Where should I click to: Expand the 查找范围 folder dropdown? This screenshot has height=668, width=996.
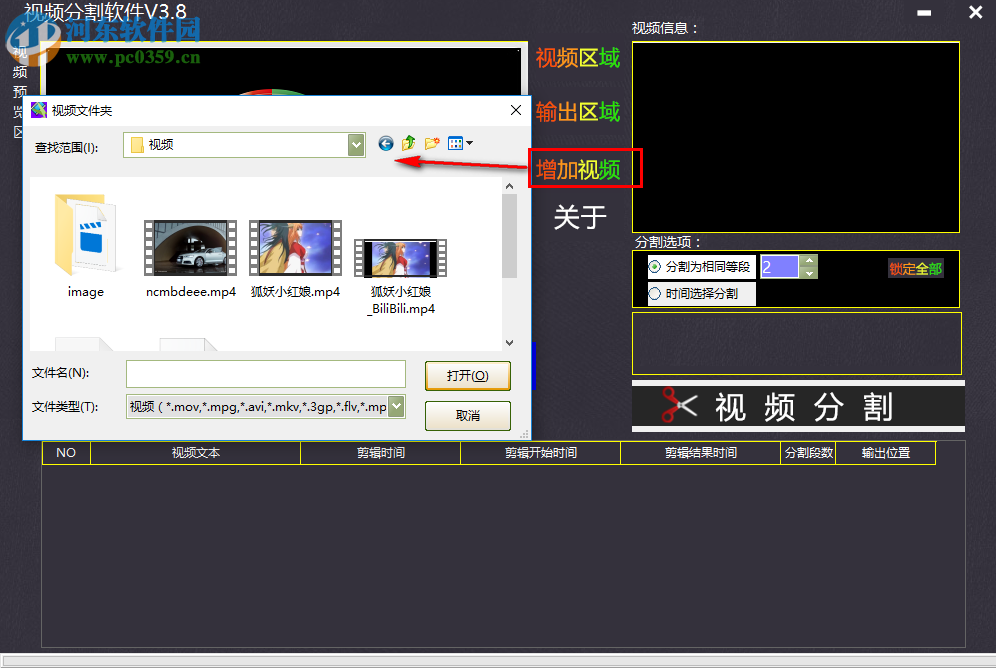click(356, 145)
